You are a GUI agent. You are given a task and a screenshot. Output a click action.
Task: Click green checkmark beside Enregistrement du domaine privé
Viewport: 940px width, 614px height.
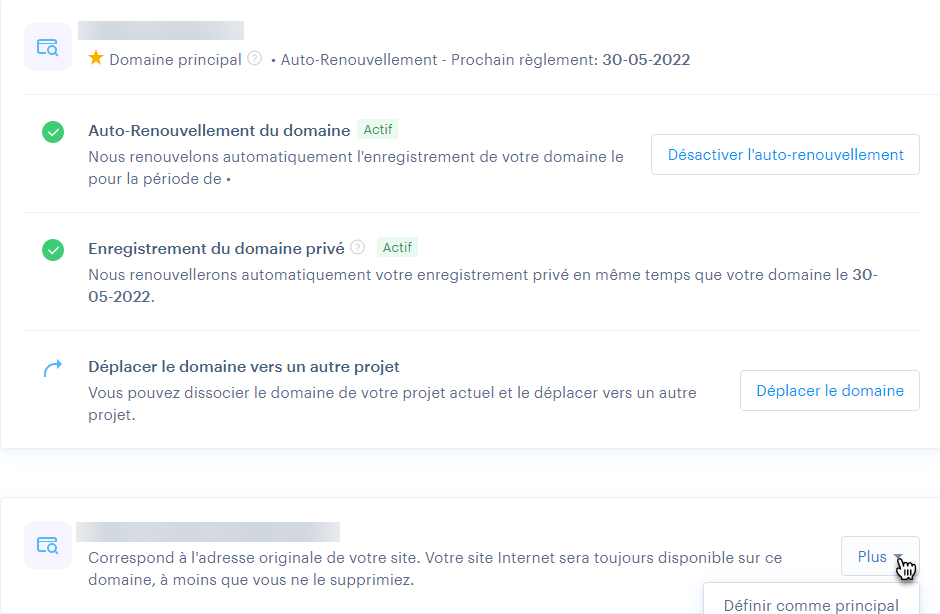[x=53, y=250]
